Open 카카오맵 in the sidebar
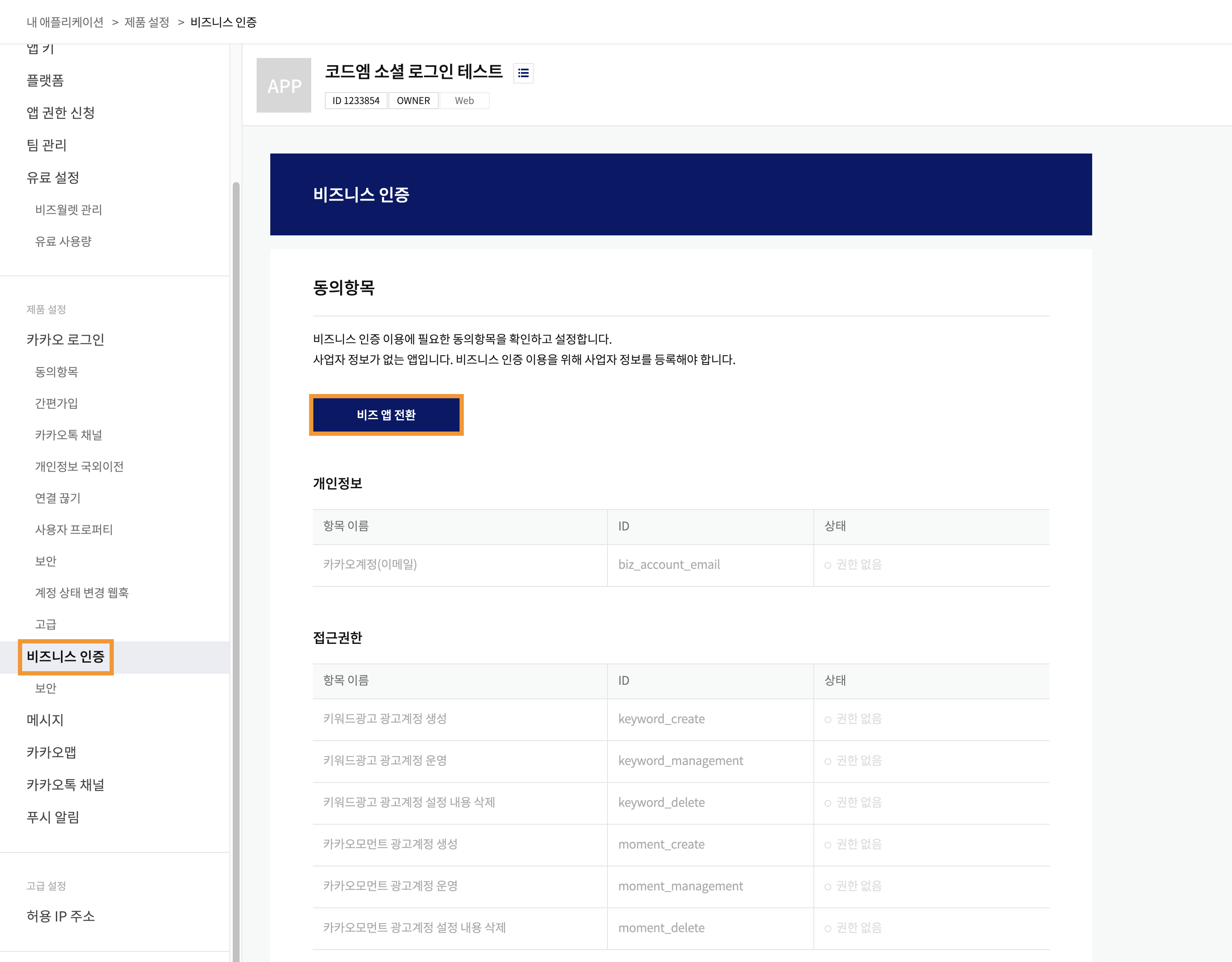This screenshot has width=1232, height=962. tap(51, 753)
